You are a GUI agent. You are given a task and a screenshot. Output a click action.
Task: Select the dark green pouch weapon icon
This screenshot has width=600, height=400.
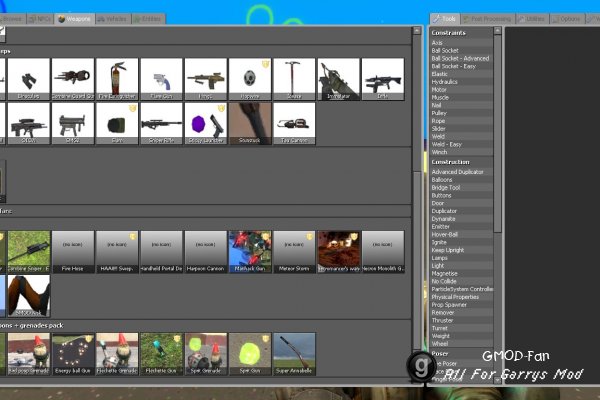[x=117, y=124]
